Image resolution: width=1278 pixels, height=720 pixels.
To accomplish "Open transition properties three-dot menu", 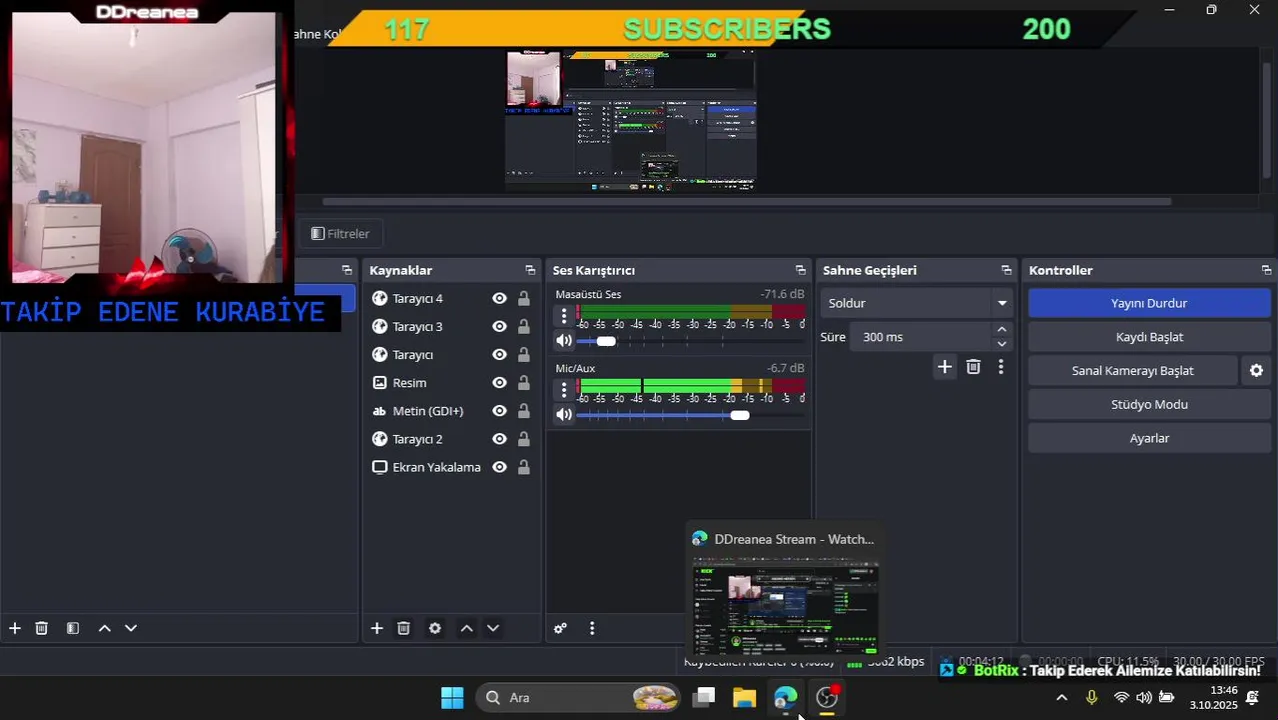I will point(1001,367).
